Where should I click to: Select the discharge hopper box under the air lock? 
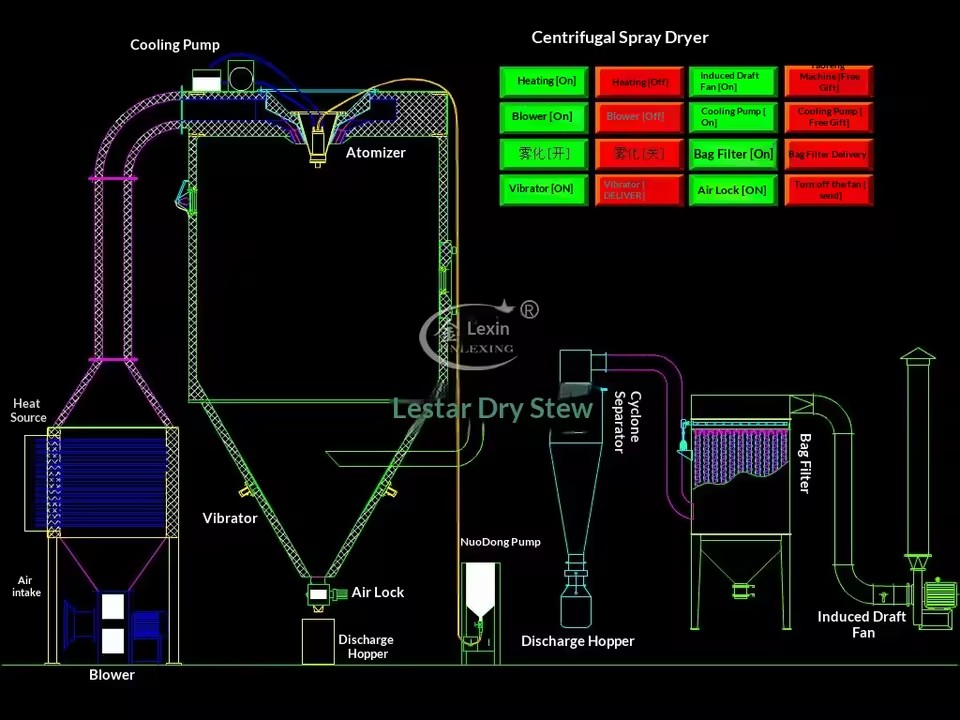[x=318, y=641]
